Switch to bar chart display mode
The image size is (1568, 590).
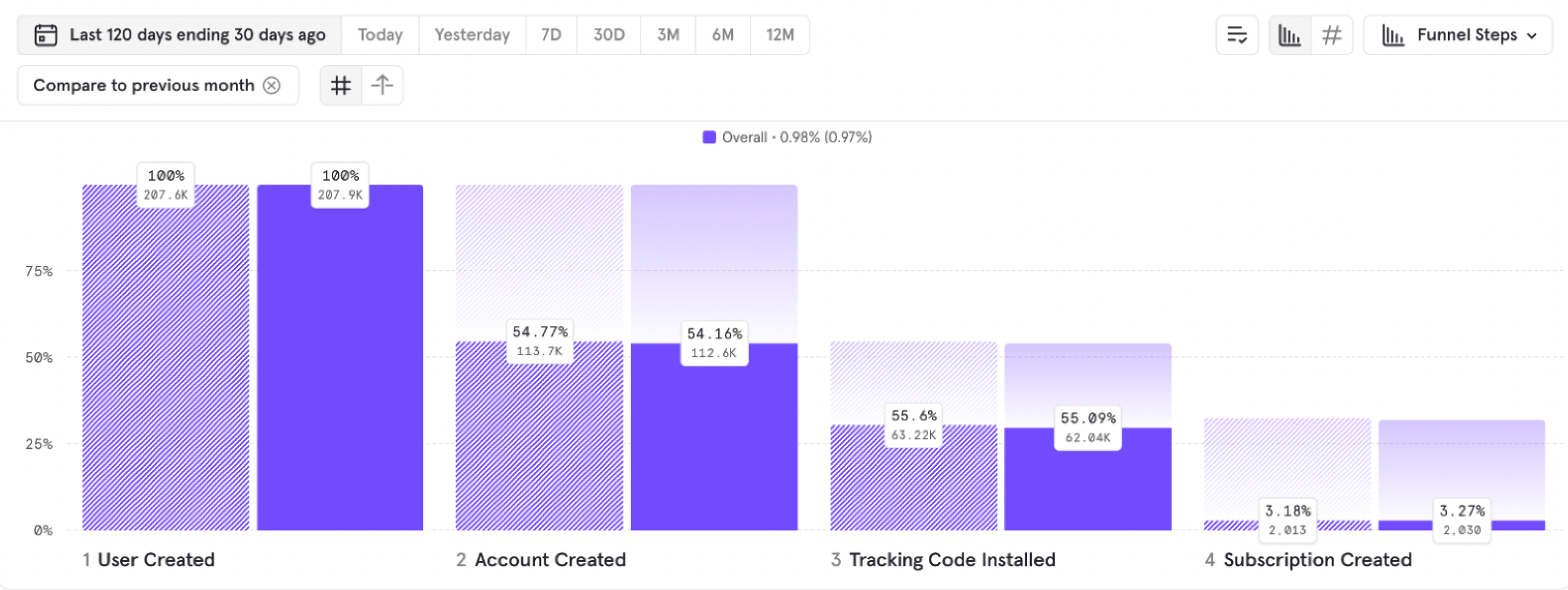pyautogui.click(x=1290, y=35)
